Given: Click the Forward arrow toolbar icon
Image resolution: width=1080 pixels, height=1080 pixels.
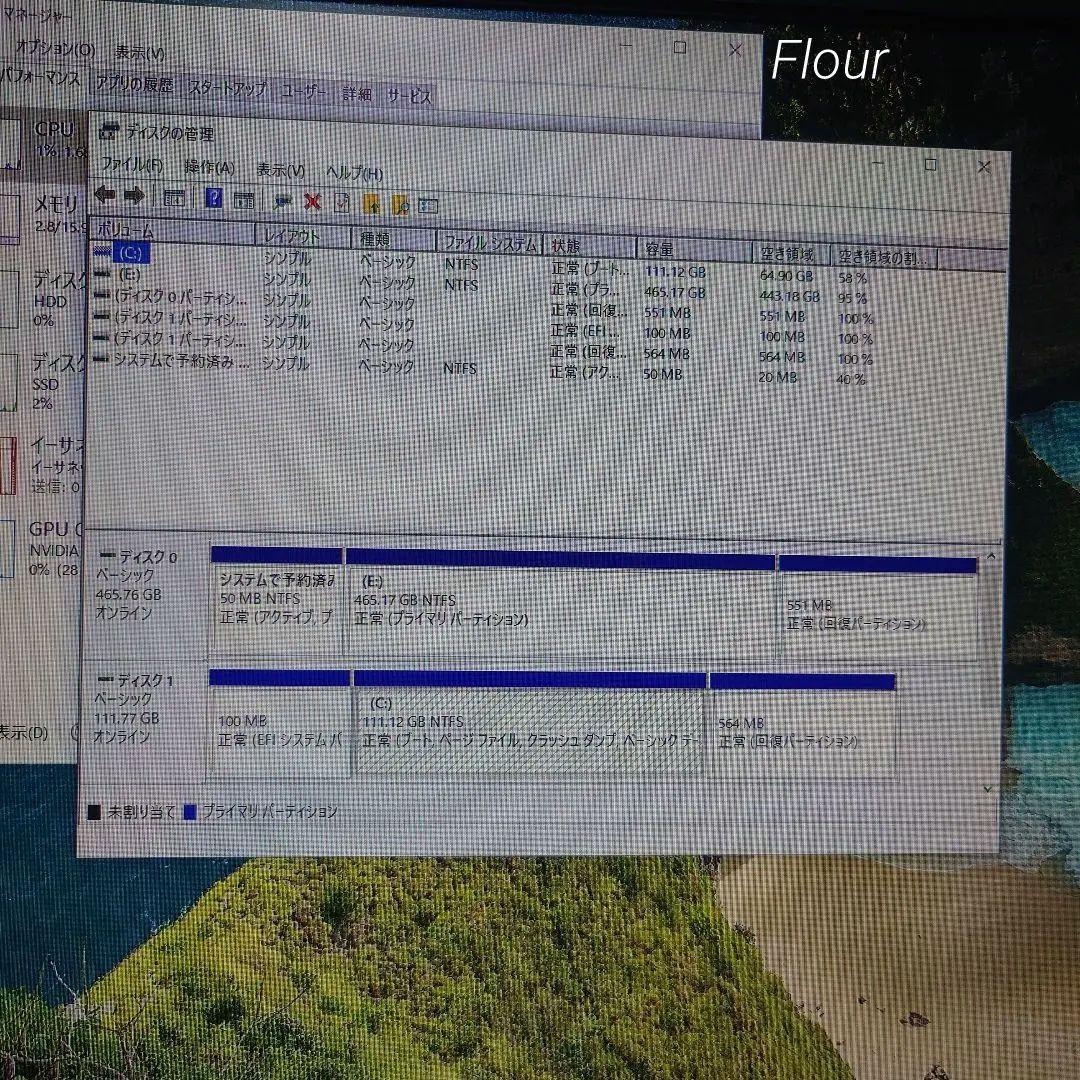Looking at the screenshot, I should click(x=133, y=200).
